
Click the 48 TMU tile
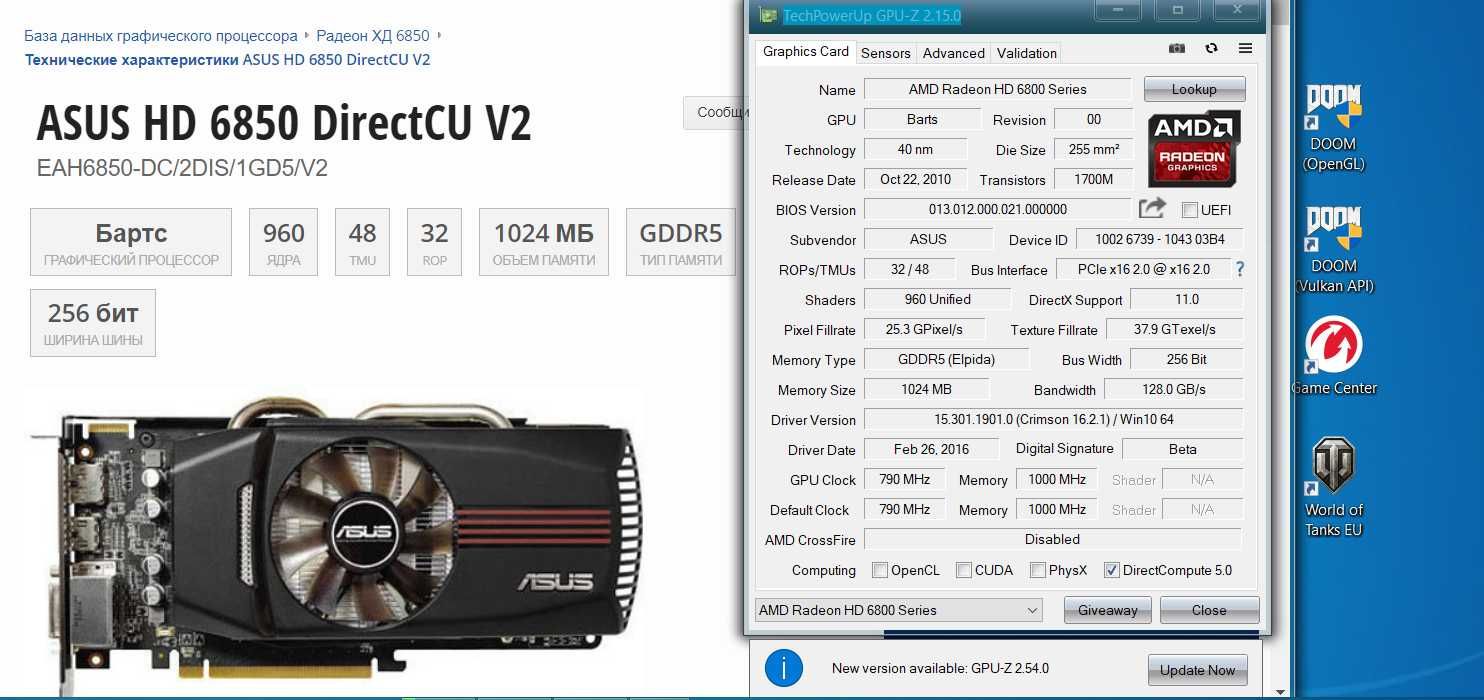(x=362, y=242)
